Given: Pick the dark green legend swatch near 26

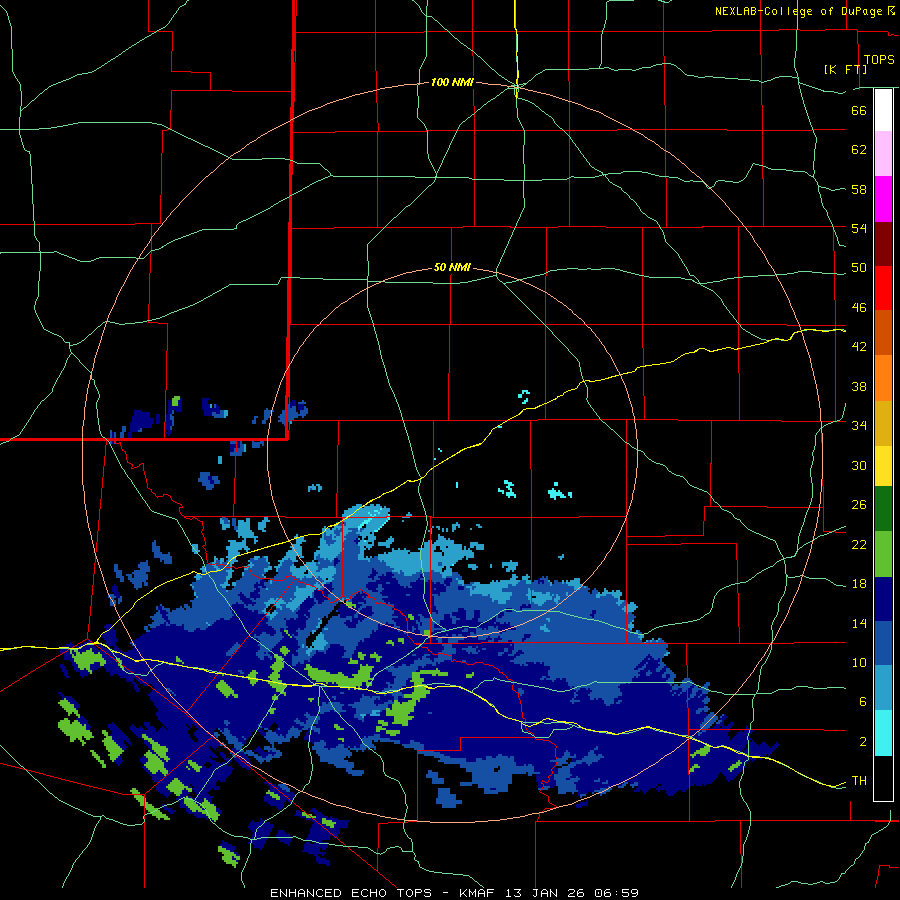Looking at the screenshot, I should [x=883, y=509].
